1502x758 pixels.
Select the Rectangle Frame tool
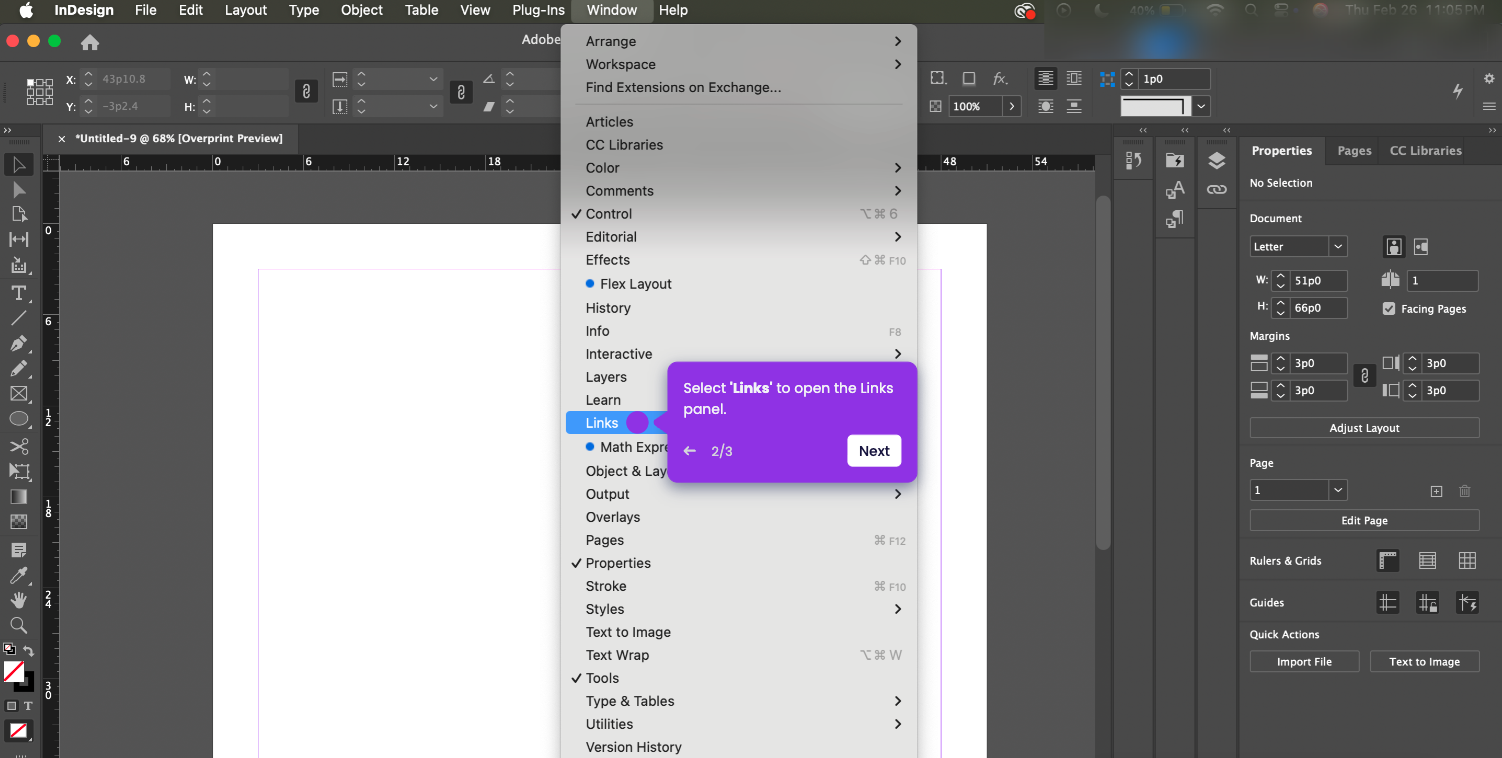[x=19, y=394]
